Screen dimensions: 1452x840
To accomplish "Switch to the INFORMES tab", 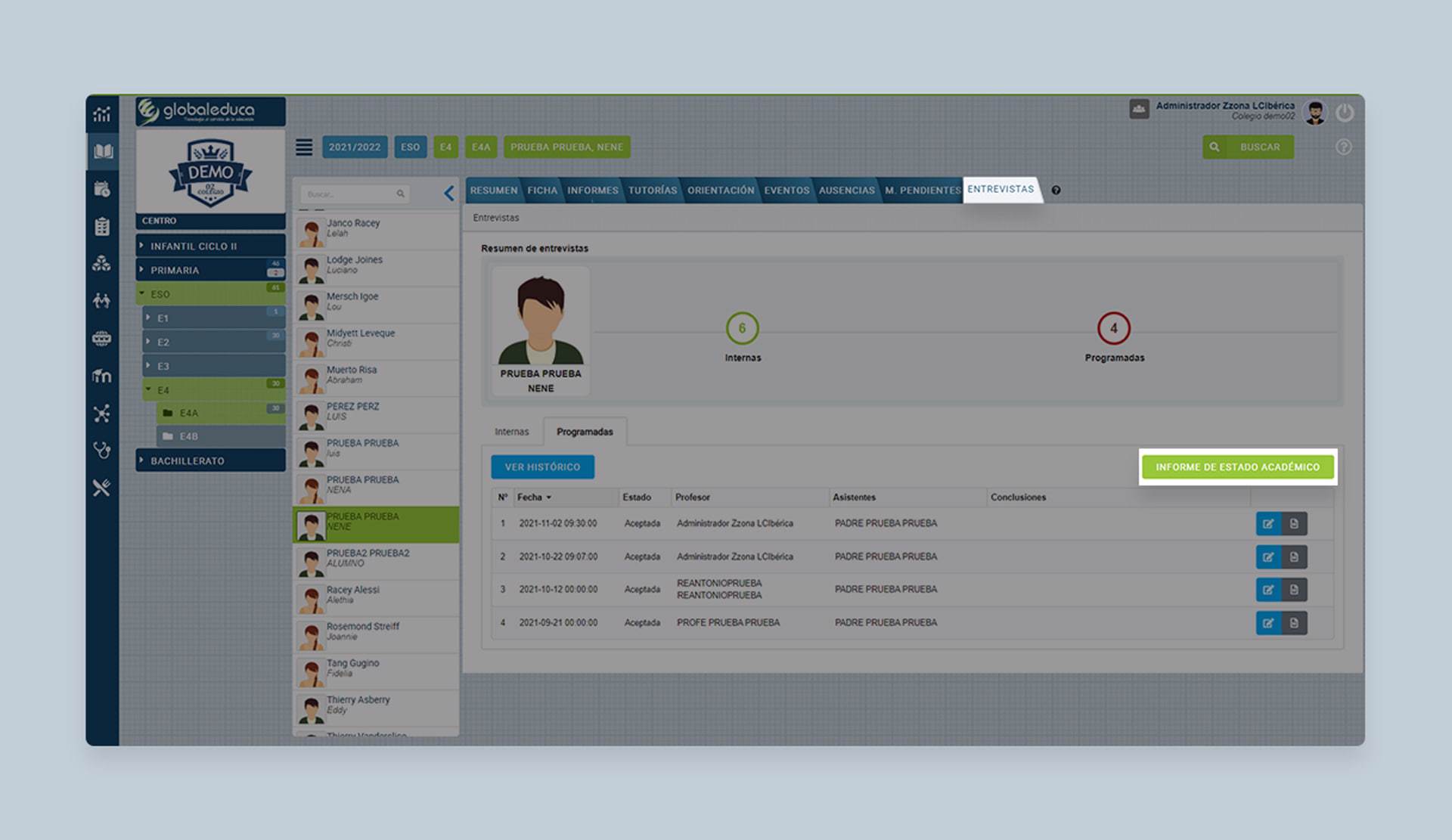I will coord(593,191).
